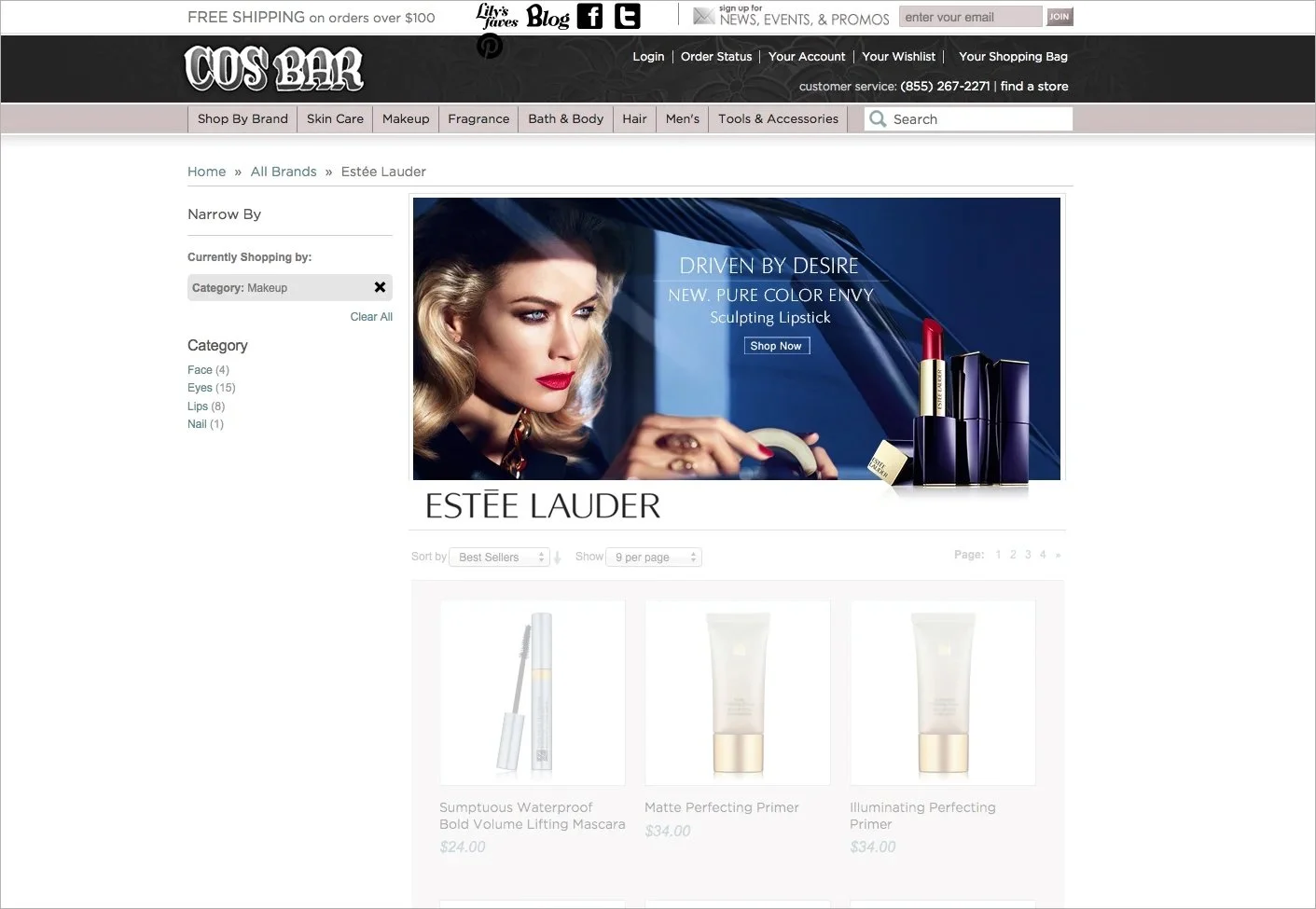Open the 9 per page dropdown
This screenshot has width=1316, height=909.
[x=654, y=558]
